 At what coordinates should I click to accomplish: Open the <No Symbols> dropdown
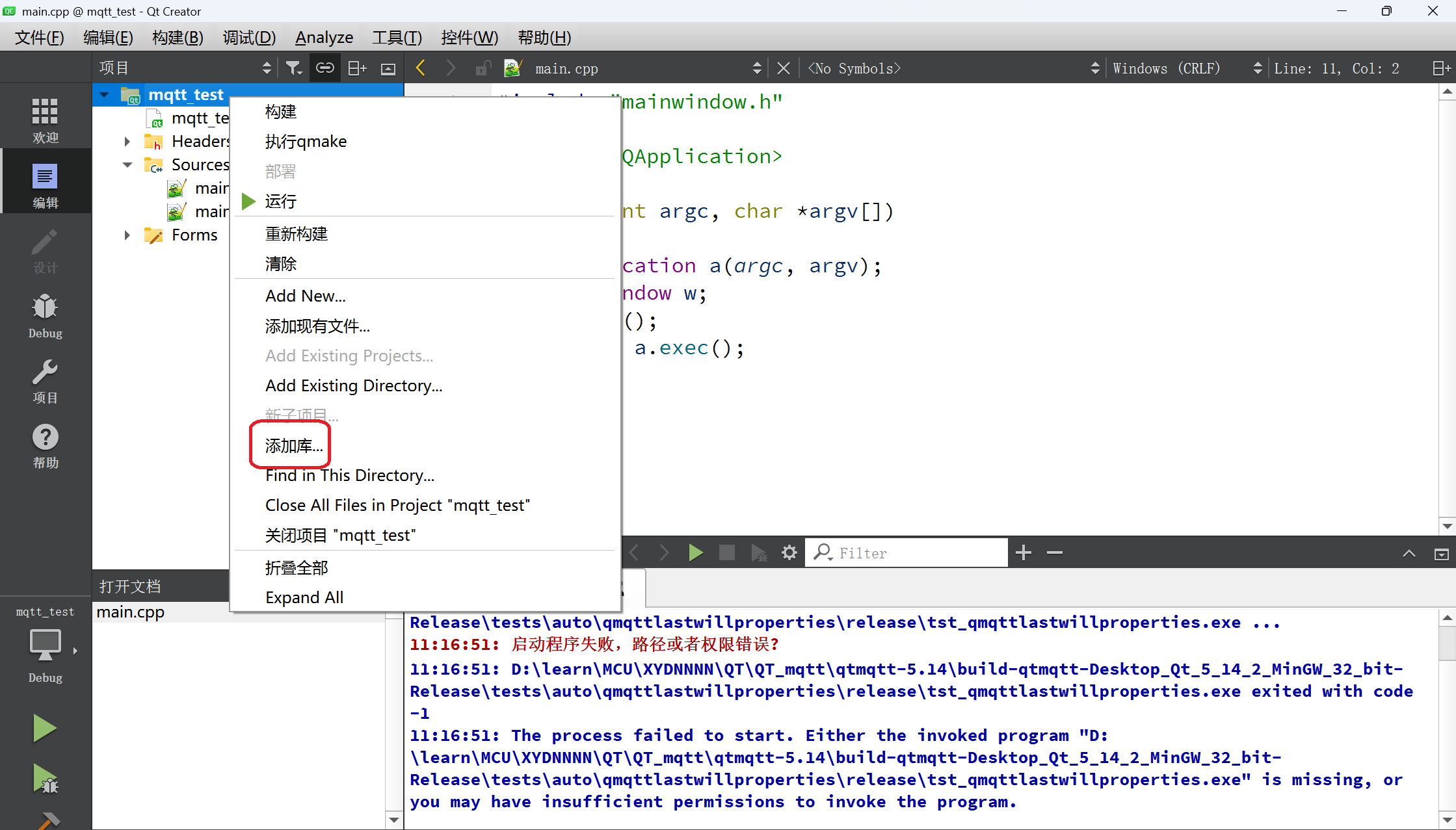(x=953, y=68)
